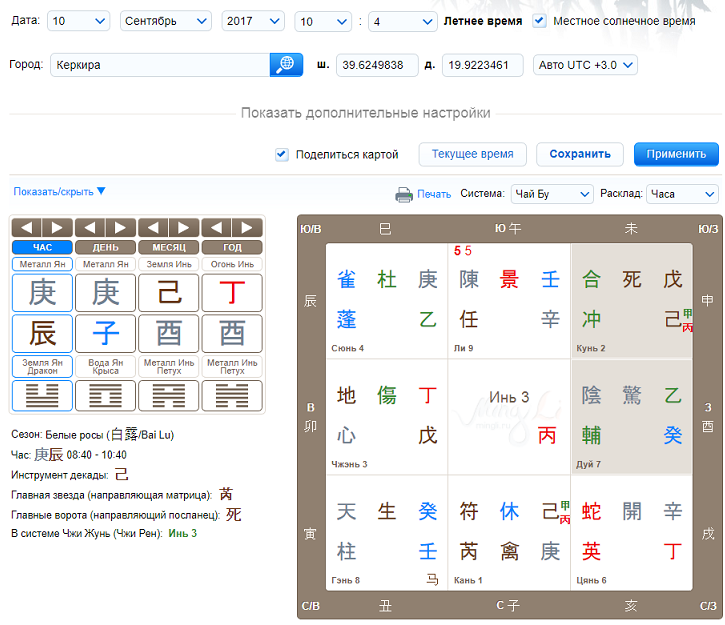Open the day dropdown showing 10
The width and height of the screenshot is (725, 625).
point(79,21)
